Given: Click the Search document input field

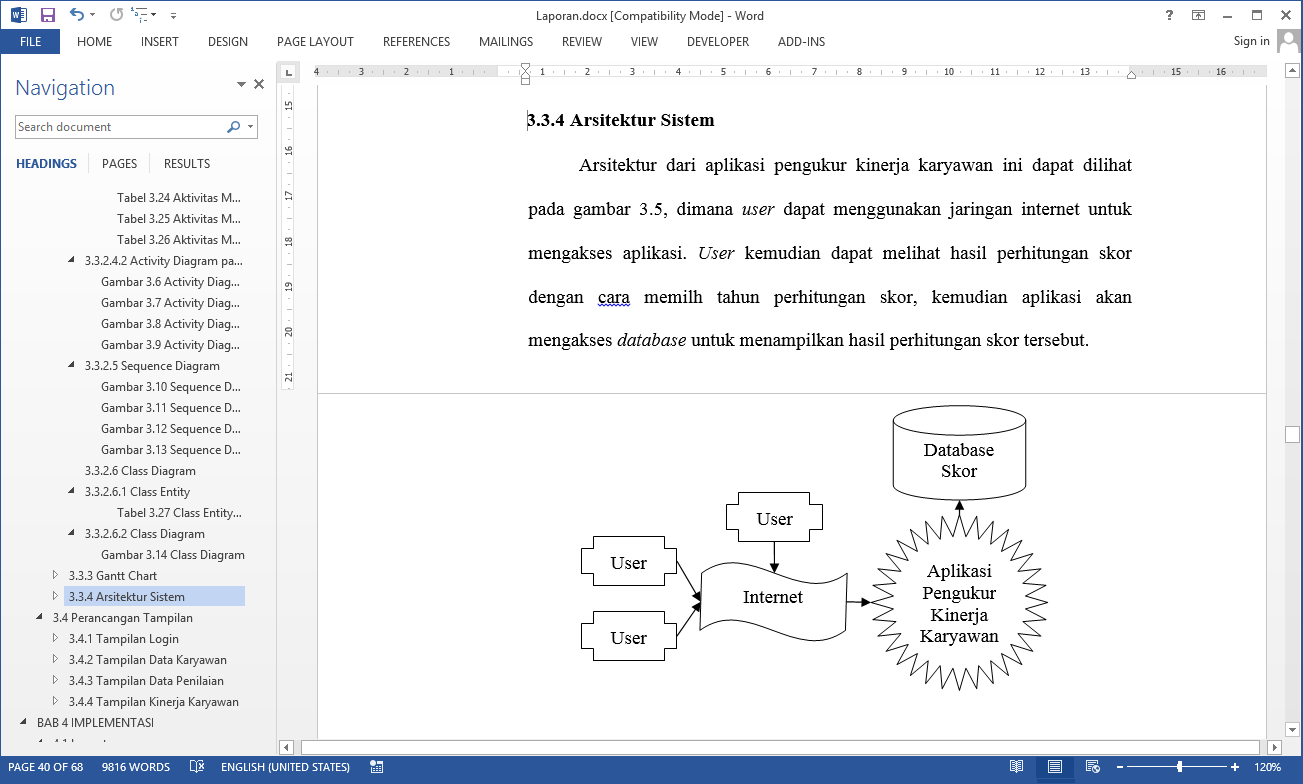Looking at the screenshot, I should click(x=120, y=127).
